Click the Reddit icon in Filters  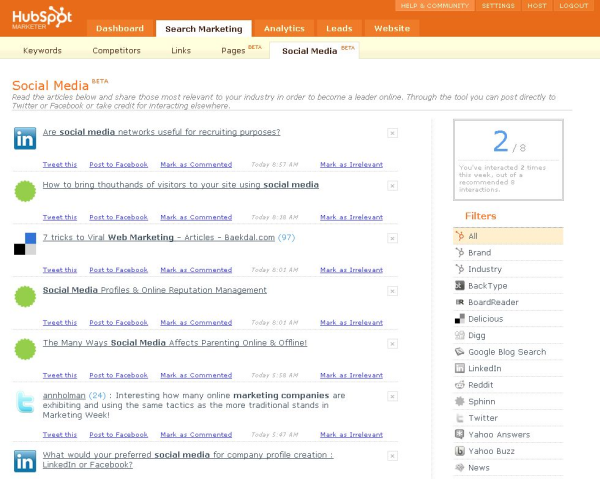point(459,385)
